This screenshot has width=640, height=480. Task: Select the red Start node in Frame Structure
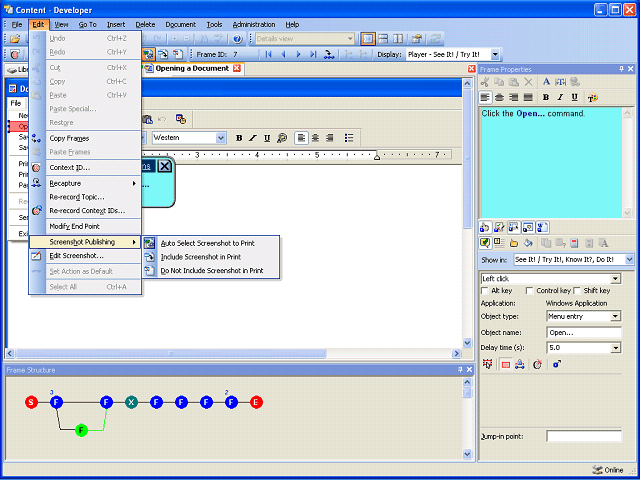tap(31, 402)
